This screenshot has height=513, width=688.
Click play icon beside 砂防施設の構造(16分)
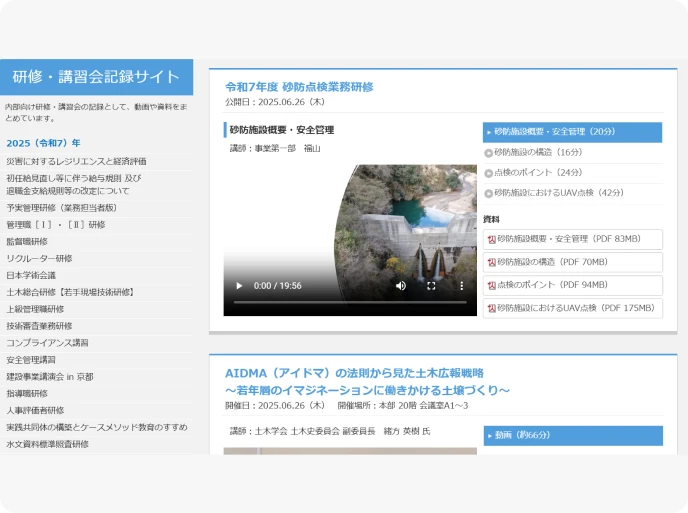click(x=488, y=153)
